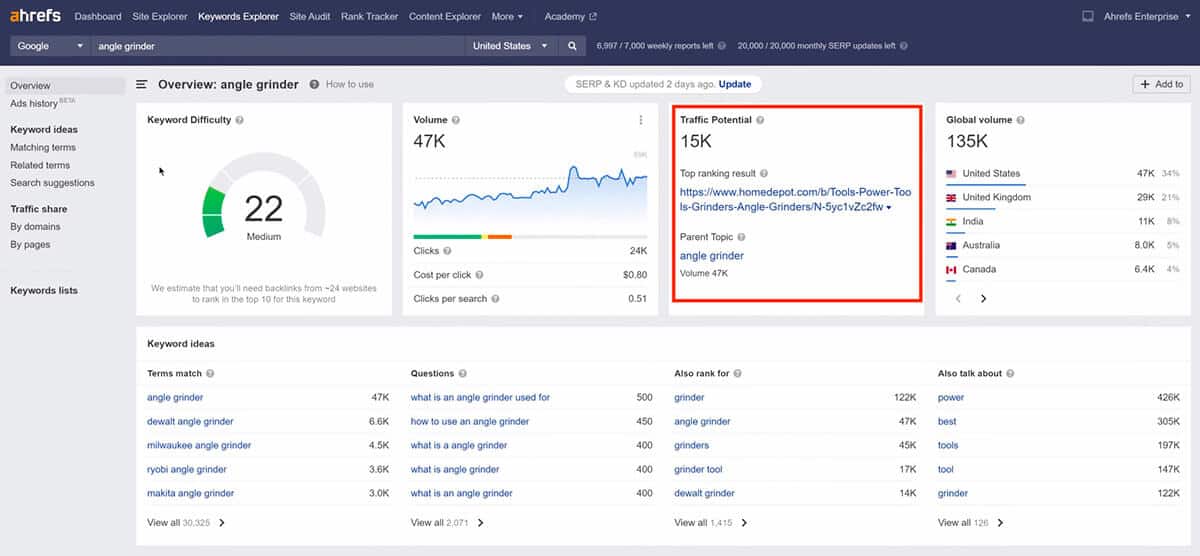
Task: Open Site Explorer in top navigation
Action: pos(160,16)
